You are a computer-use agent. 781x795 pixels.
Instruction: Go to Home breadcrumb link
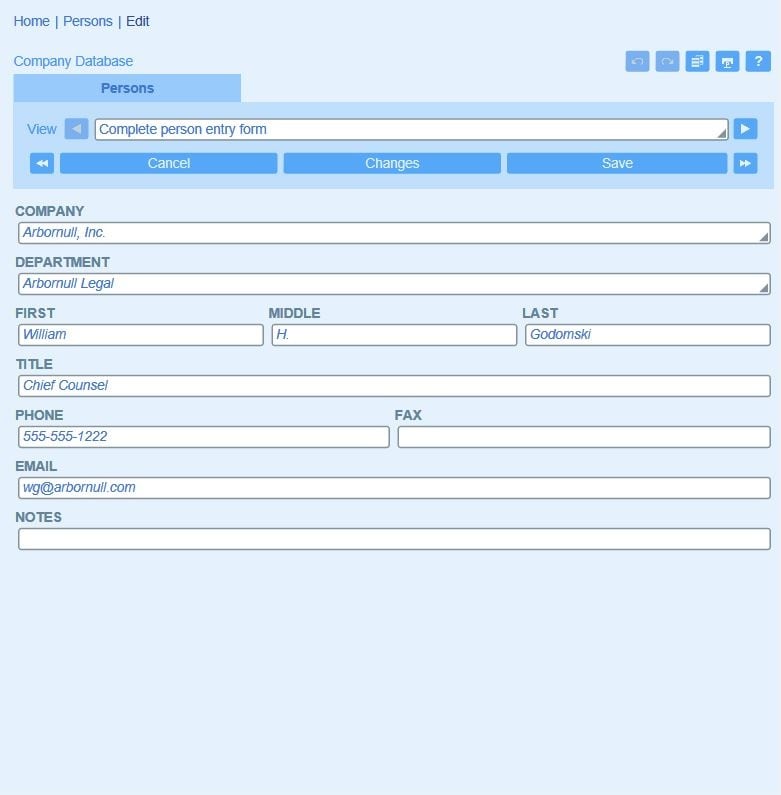click(31, 21)
